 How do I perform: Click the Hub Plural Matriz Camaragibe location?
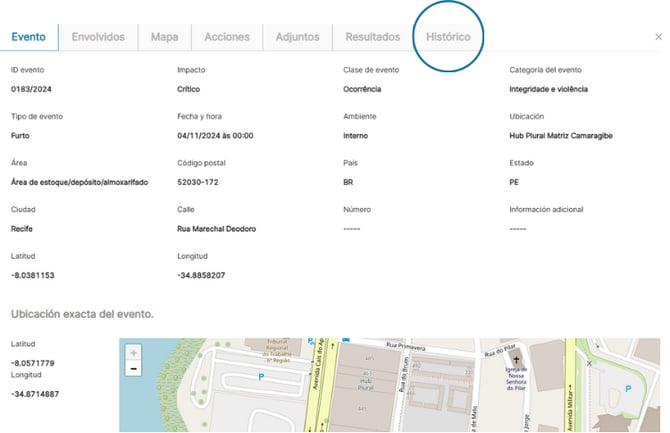(x=562, y=135)
